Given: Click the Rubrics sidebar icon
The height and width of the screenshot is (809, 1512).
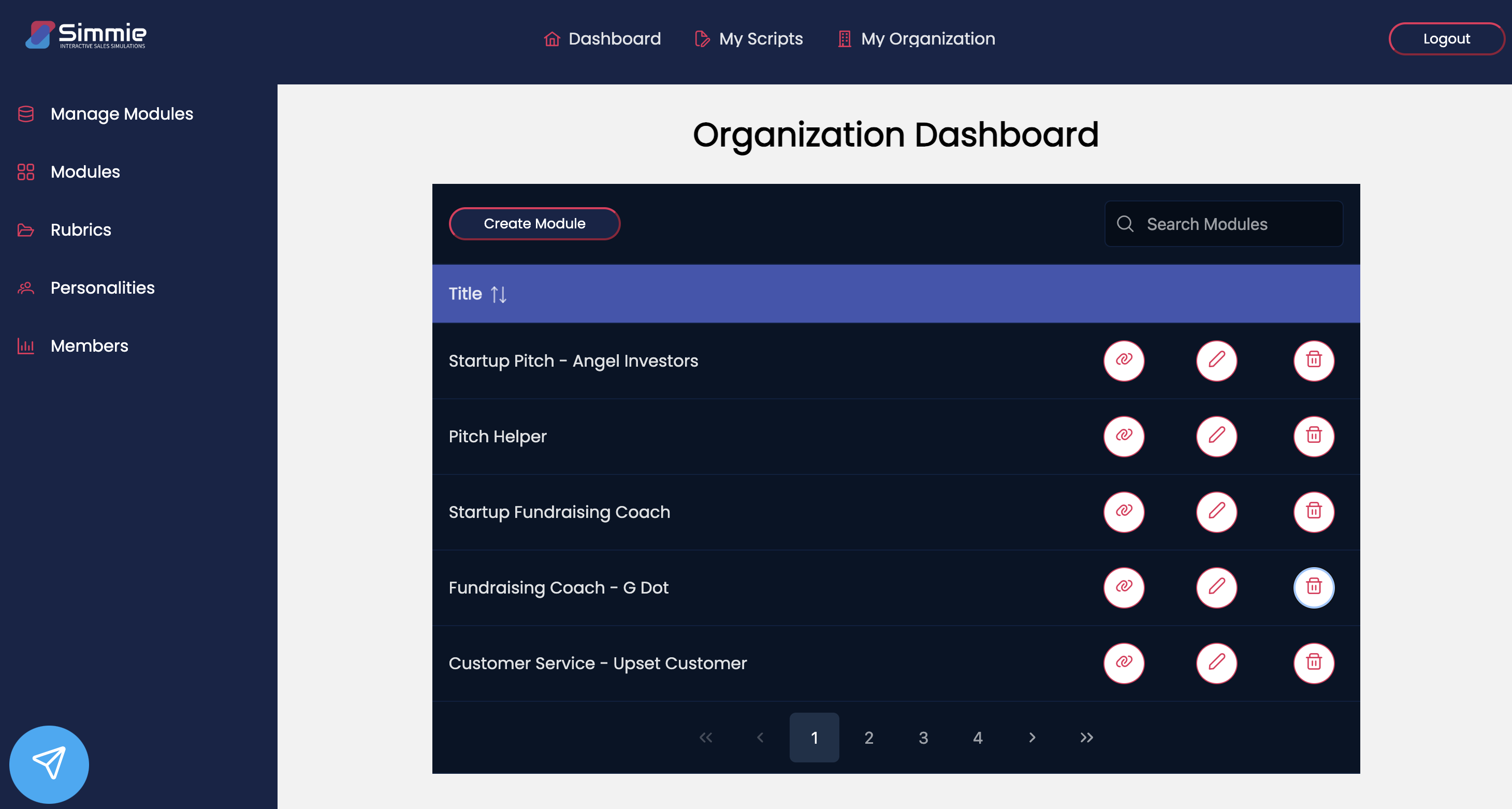Looking at the screenshot, I should (x=26, y=230).
